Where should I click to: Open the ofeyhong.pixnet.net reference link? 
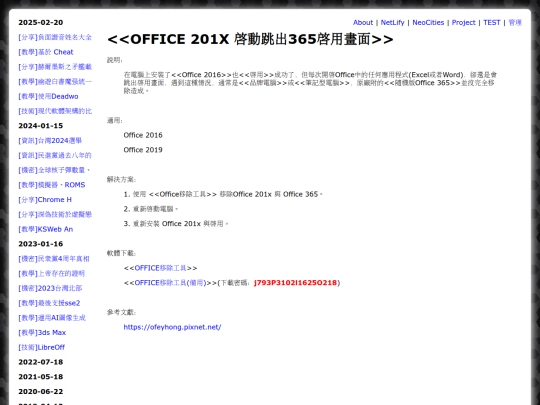click(172, 327)
